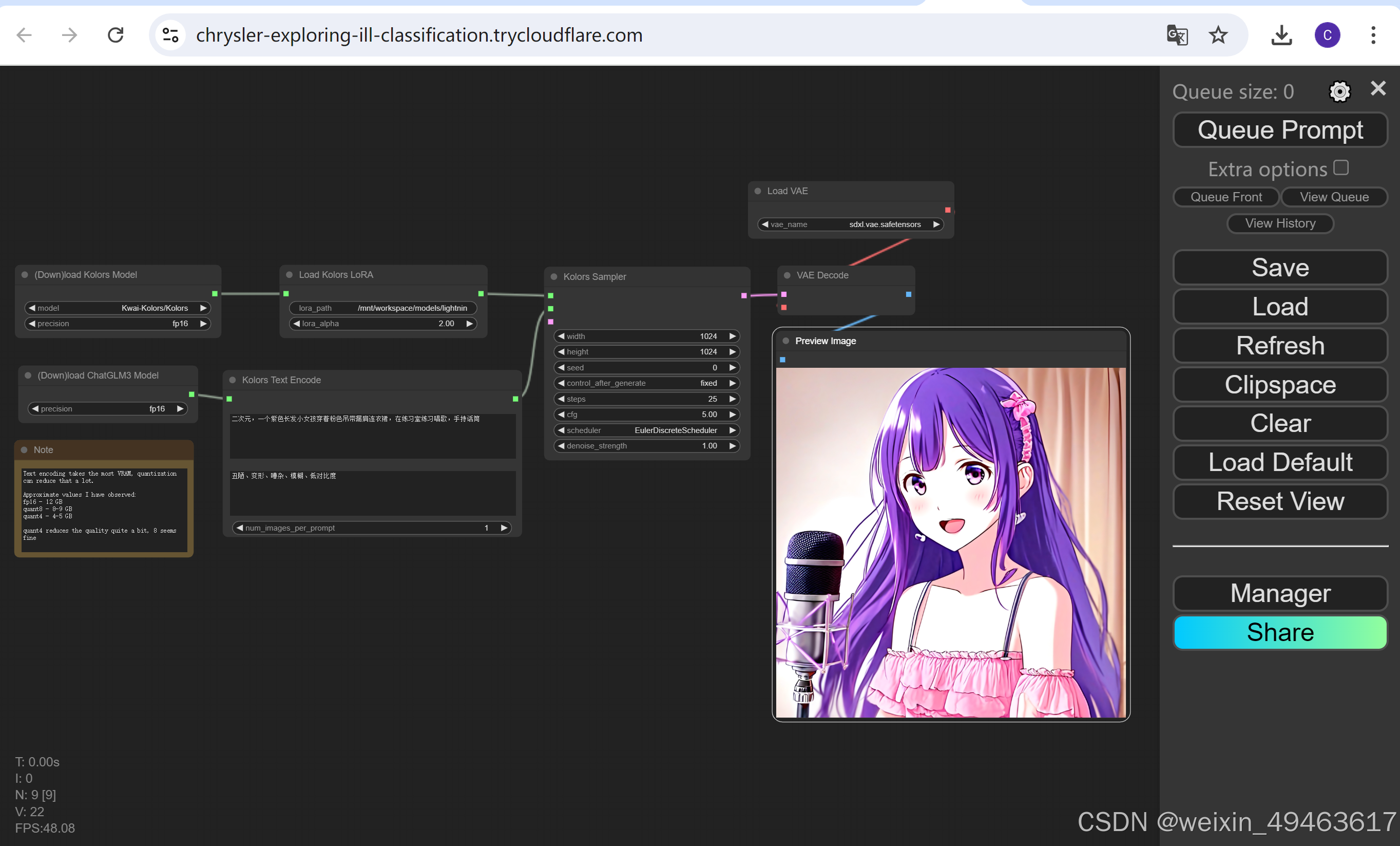The height and width of the screenshot is (846, 1400).
Task: Collapse the Preview Image node dot
Action: pyautogui.click(x=786, y=341)
